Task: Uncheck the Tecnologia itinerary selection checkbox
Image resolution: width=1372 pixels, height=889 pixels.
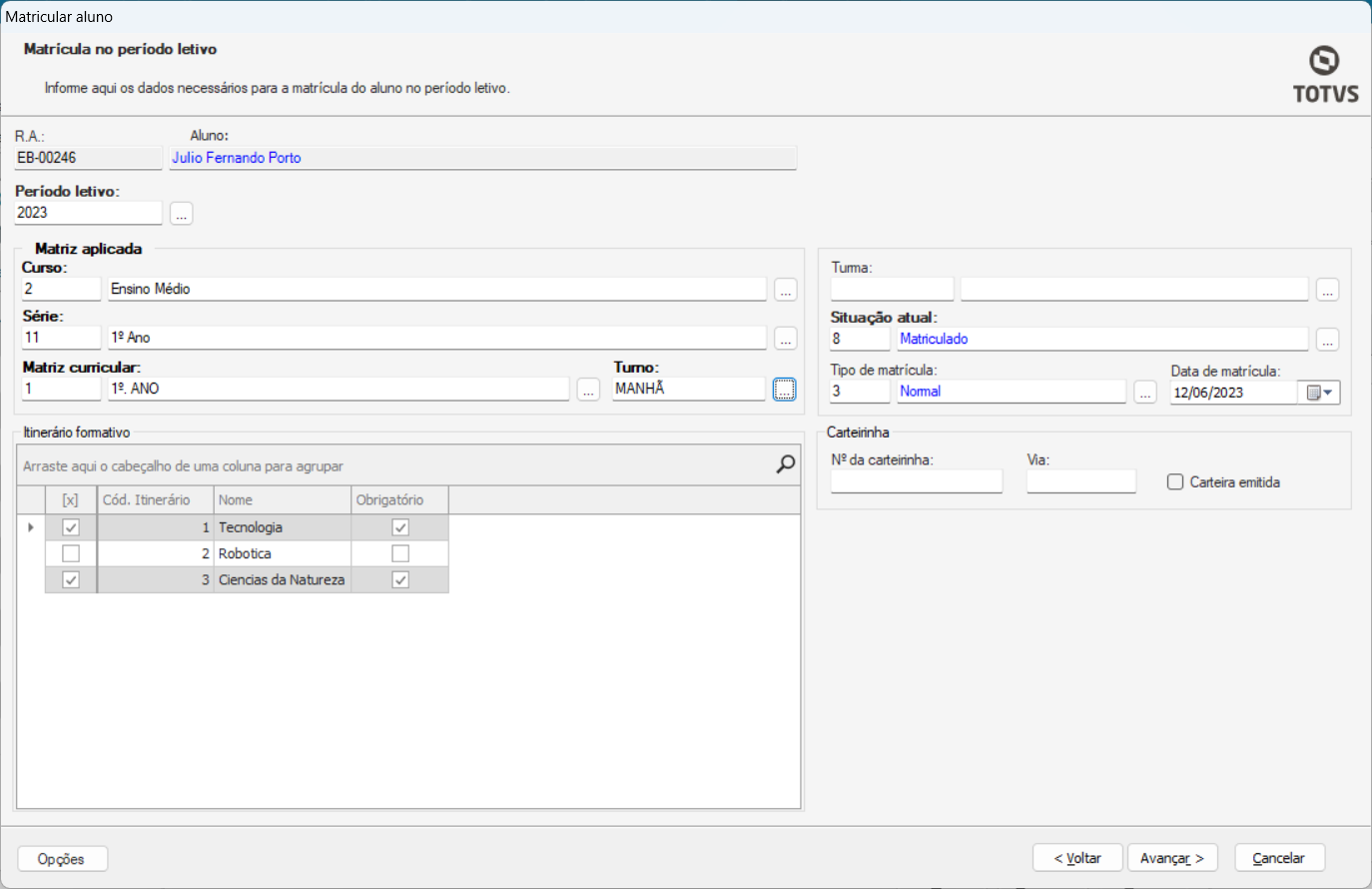Action: [71, 527]
